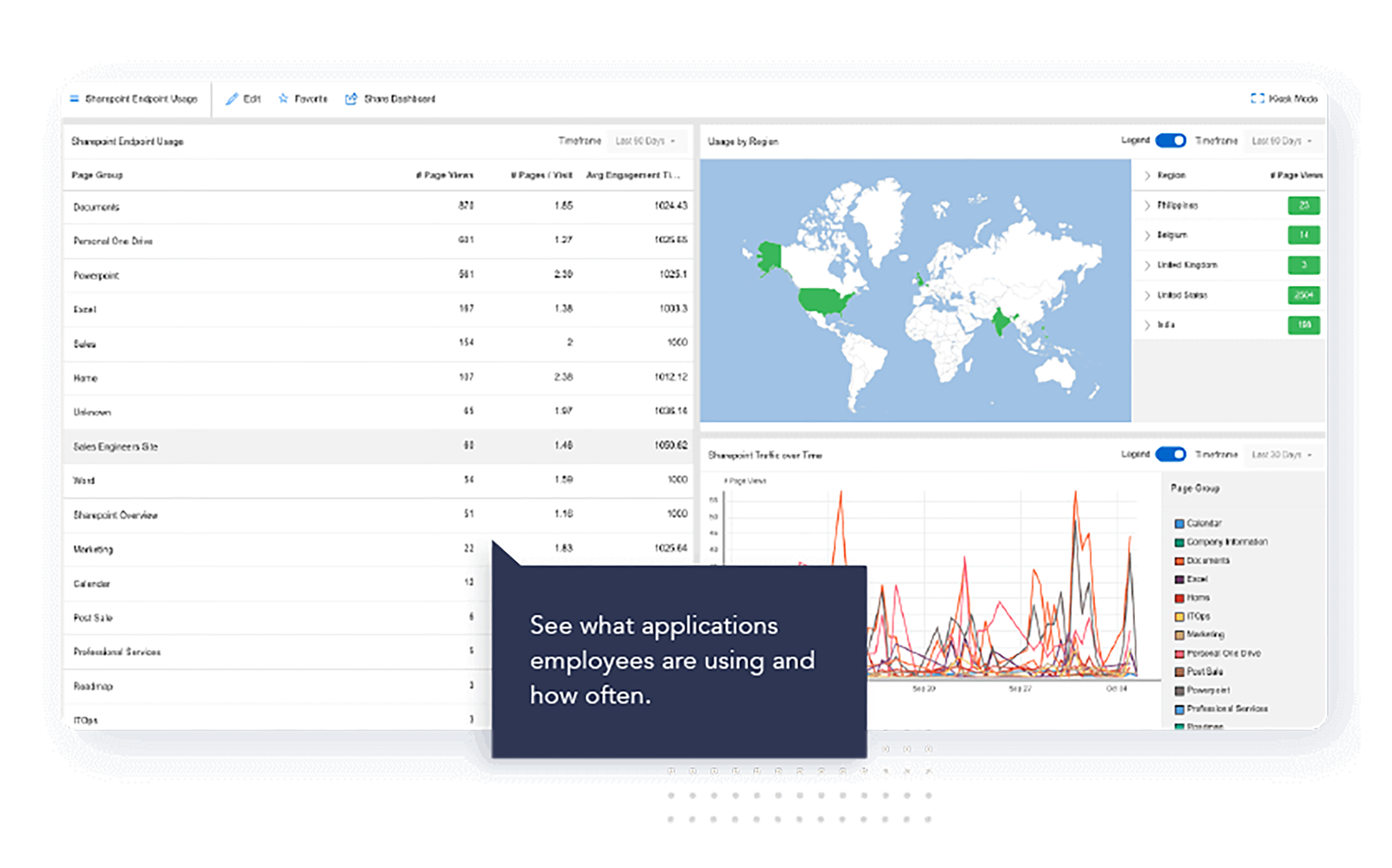Image resolution: width=1392 pixels, height=868 pixels.
Task: Click the Favorite star icon
Action: click(x=283, y=99)
